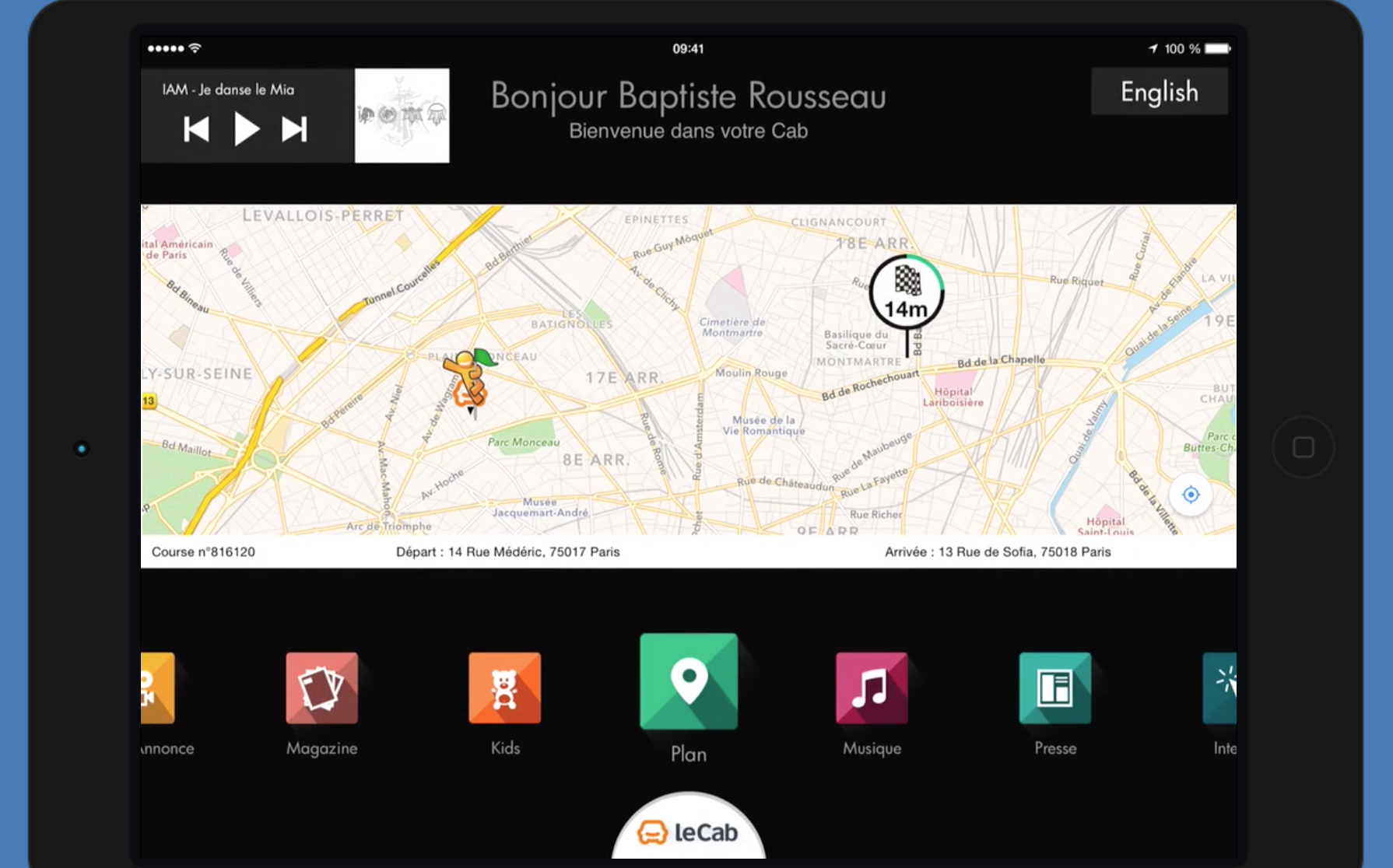Tap the 'Bonjour Baptiste Rousseau' greeting
The image size is (1393, 868).
point(689,96)
